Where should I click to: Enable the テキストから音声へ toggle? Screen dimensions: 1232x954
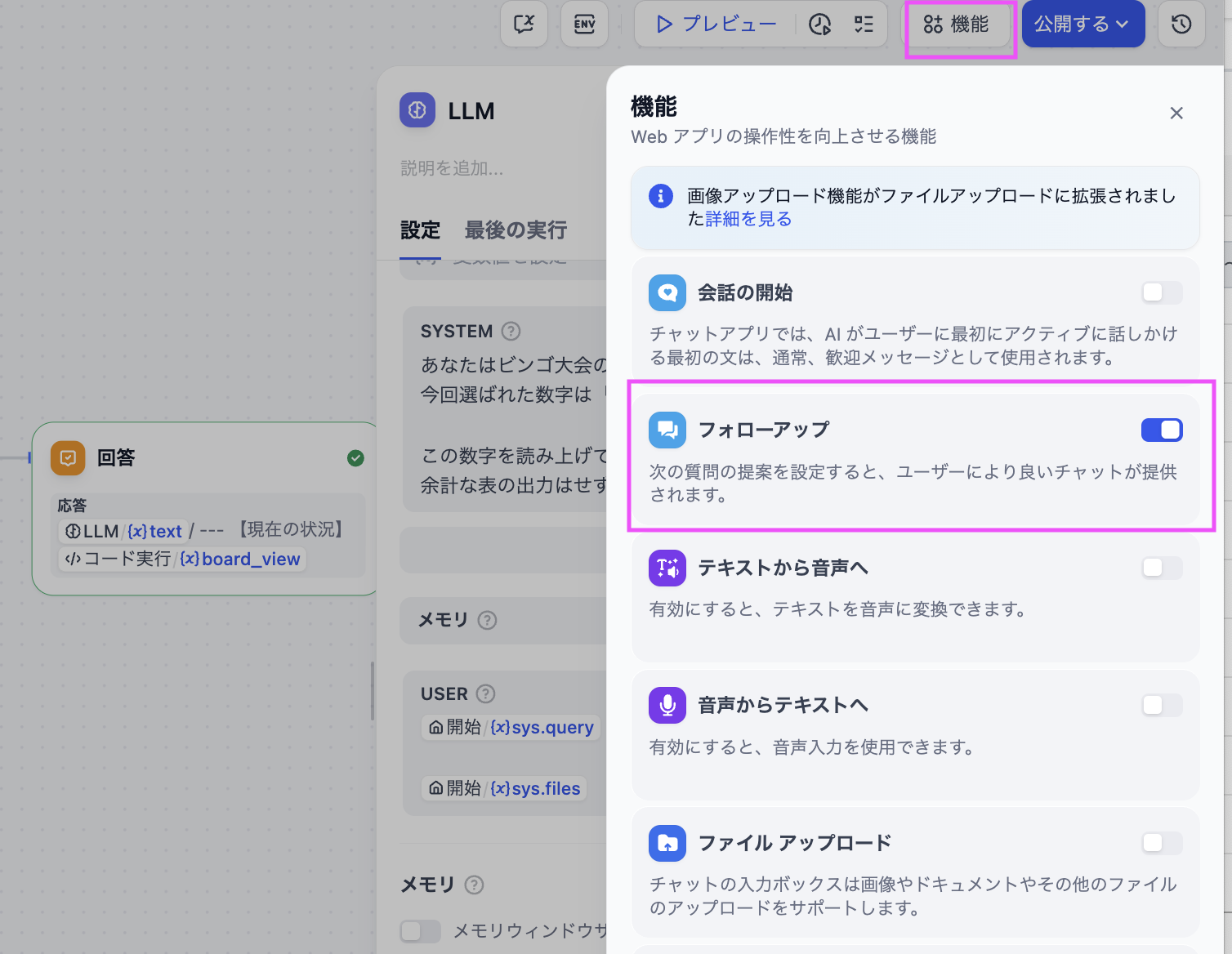tap(1161, 568)
